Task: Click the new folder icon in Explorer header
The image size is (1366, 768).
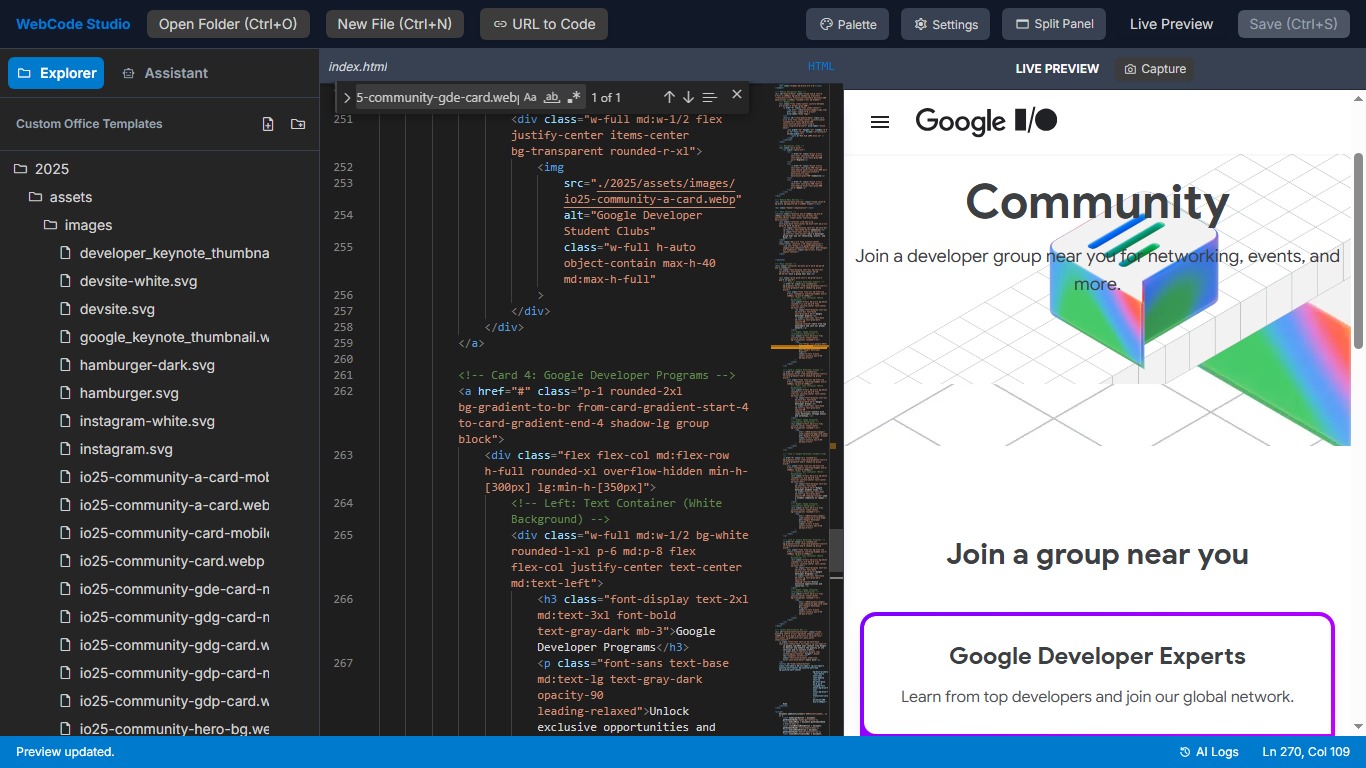Action: click(298, 124)
